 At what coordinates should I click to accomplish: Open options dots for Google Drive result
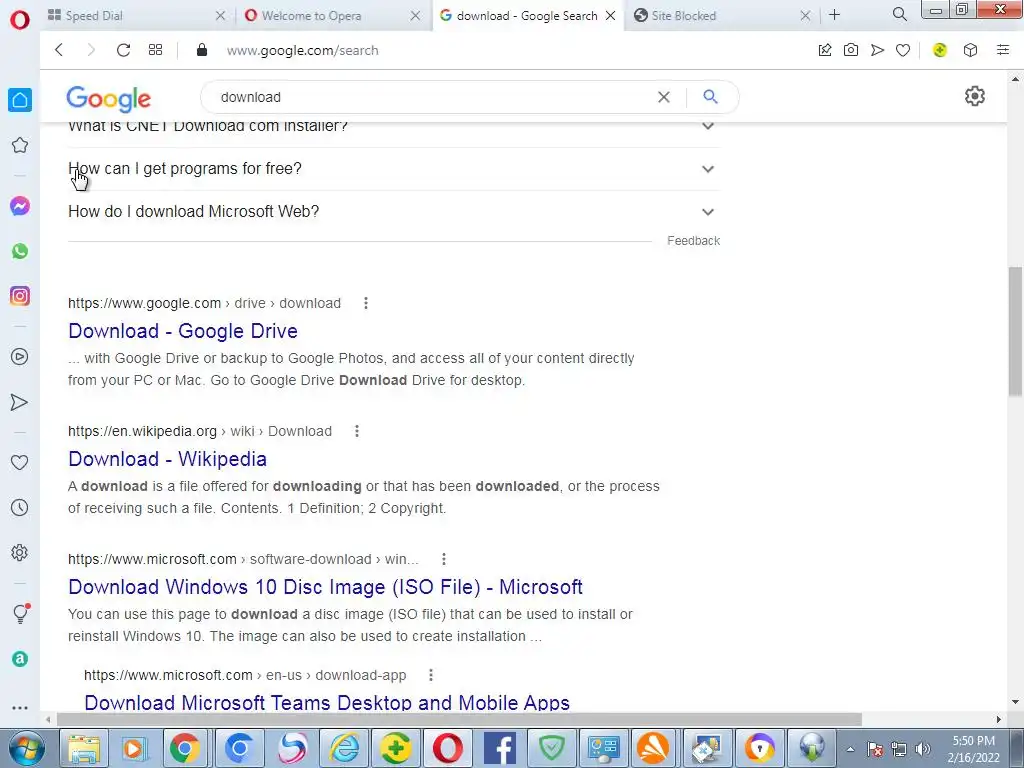pos(366,303)
